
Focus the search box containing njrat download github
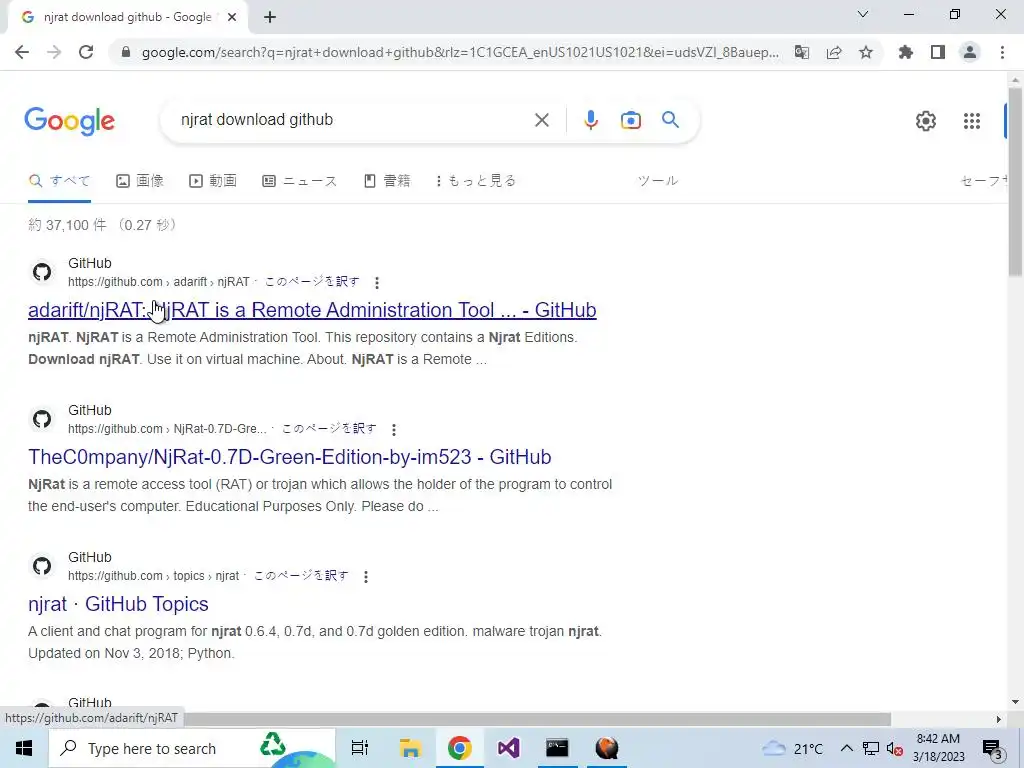point(353,120)
